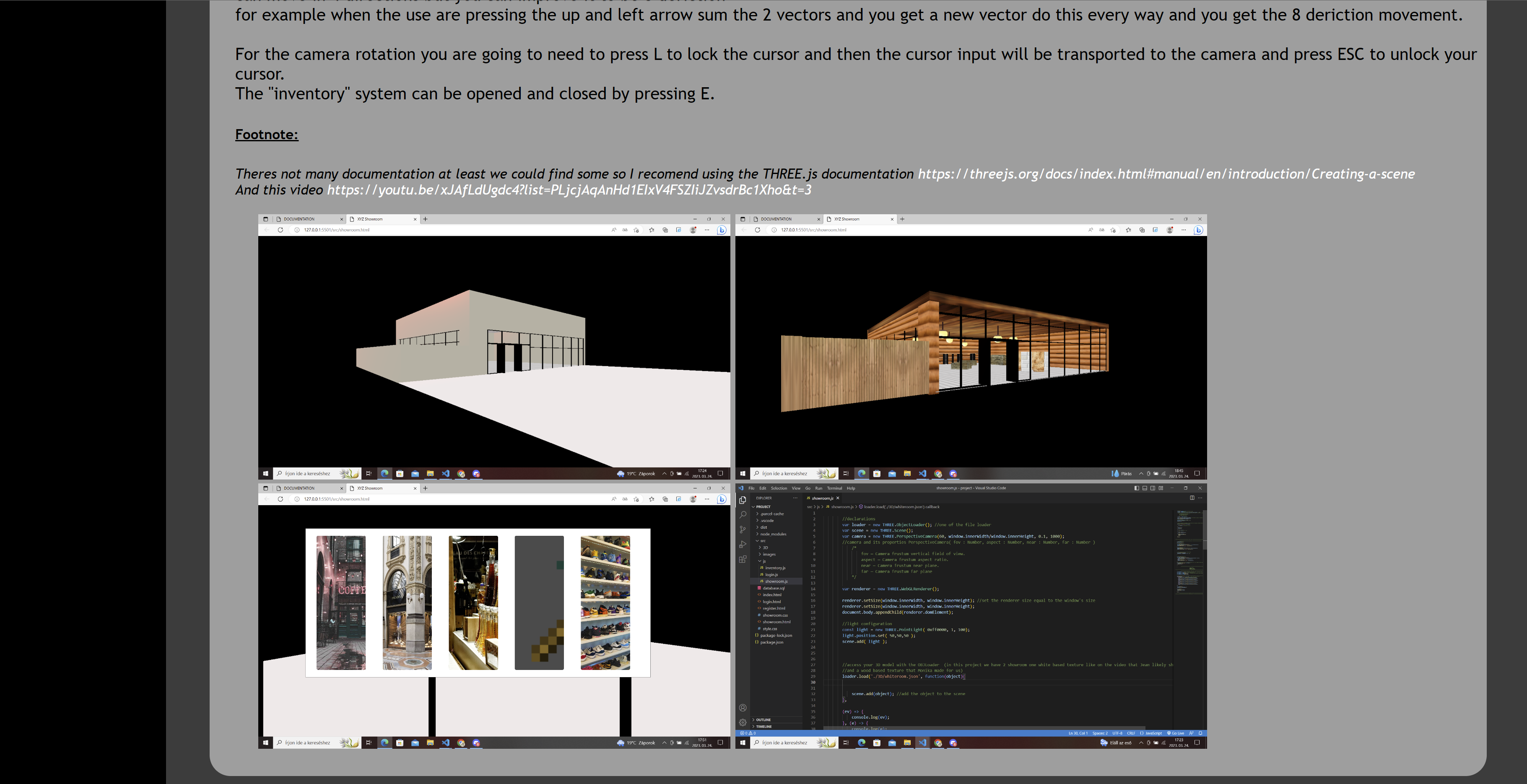Screen dimensions: 1527x784
Task: Open Source Control icon in VS Code screenshot
Action: (742, 530)
